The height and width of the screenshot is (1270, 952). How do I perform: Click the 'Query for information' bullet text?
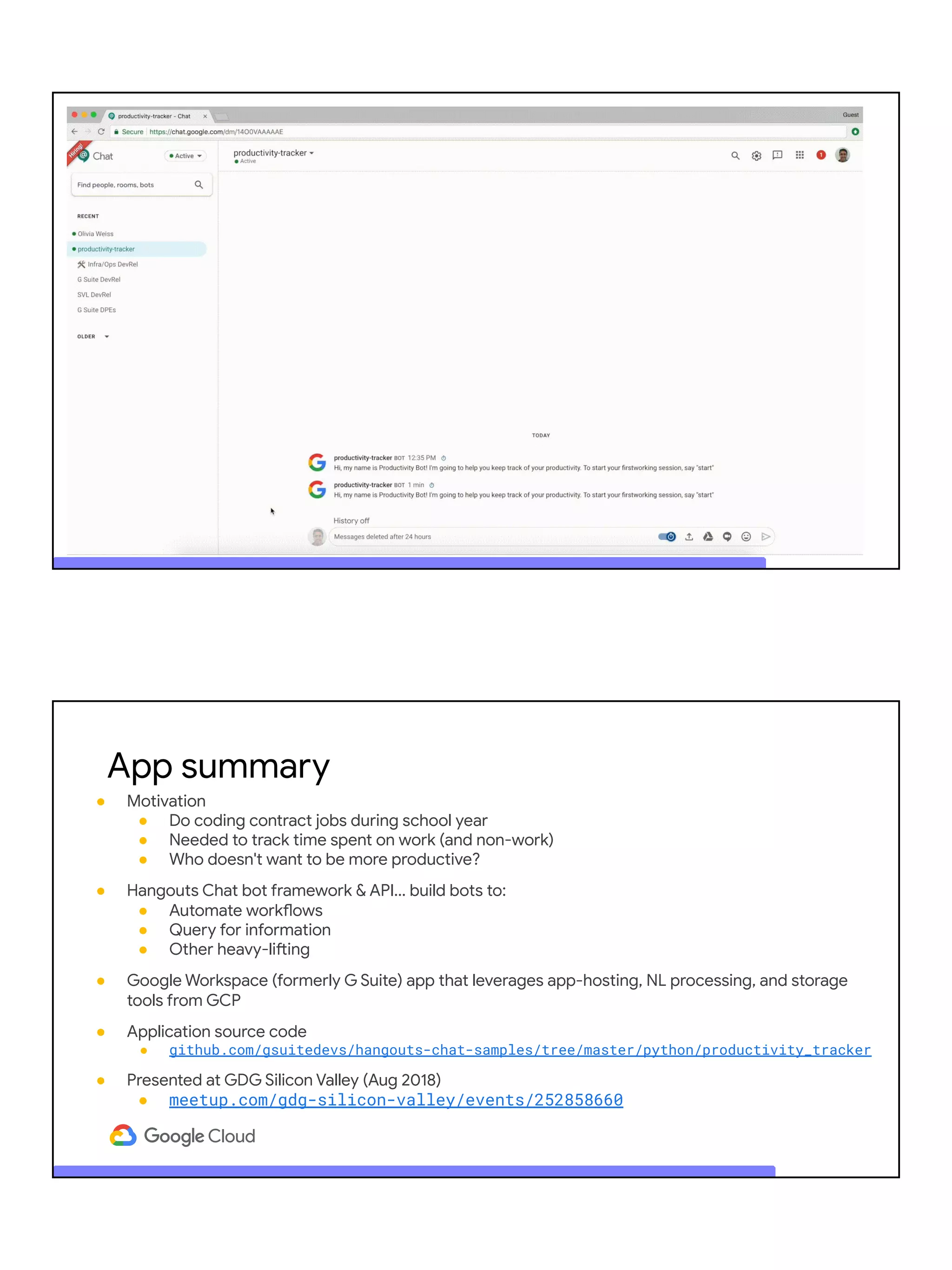click(250, 930)
